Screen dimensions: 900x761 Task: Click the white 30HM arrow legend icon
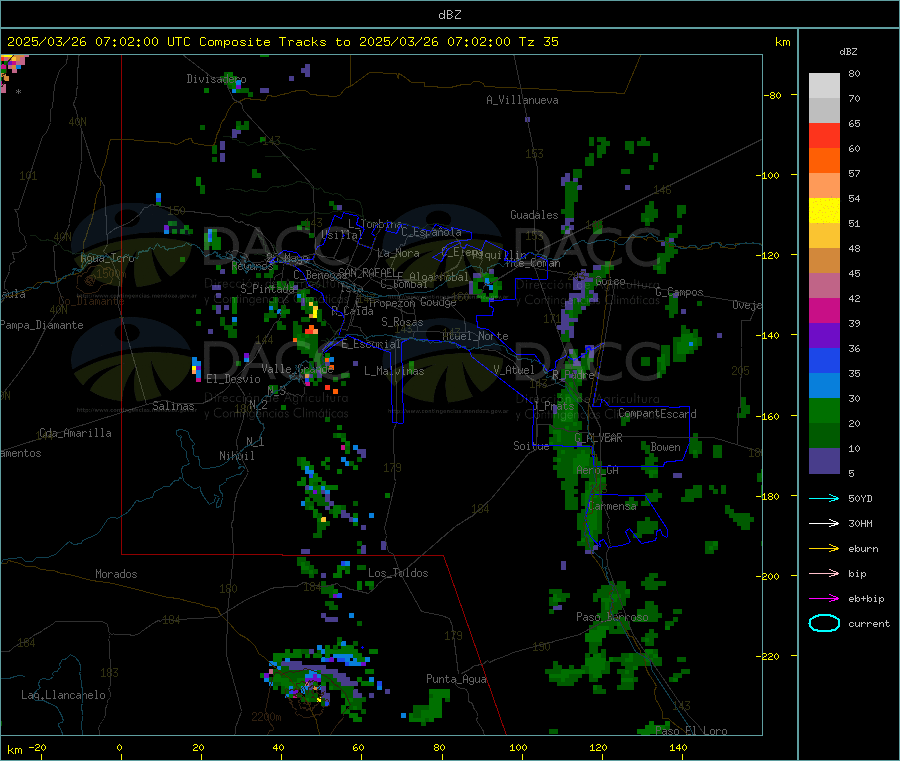pyautogui.click(x=824, y=523)
